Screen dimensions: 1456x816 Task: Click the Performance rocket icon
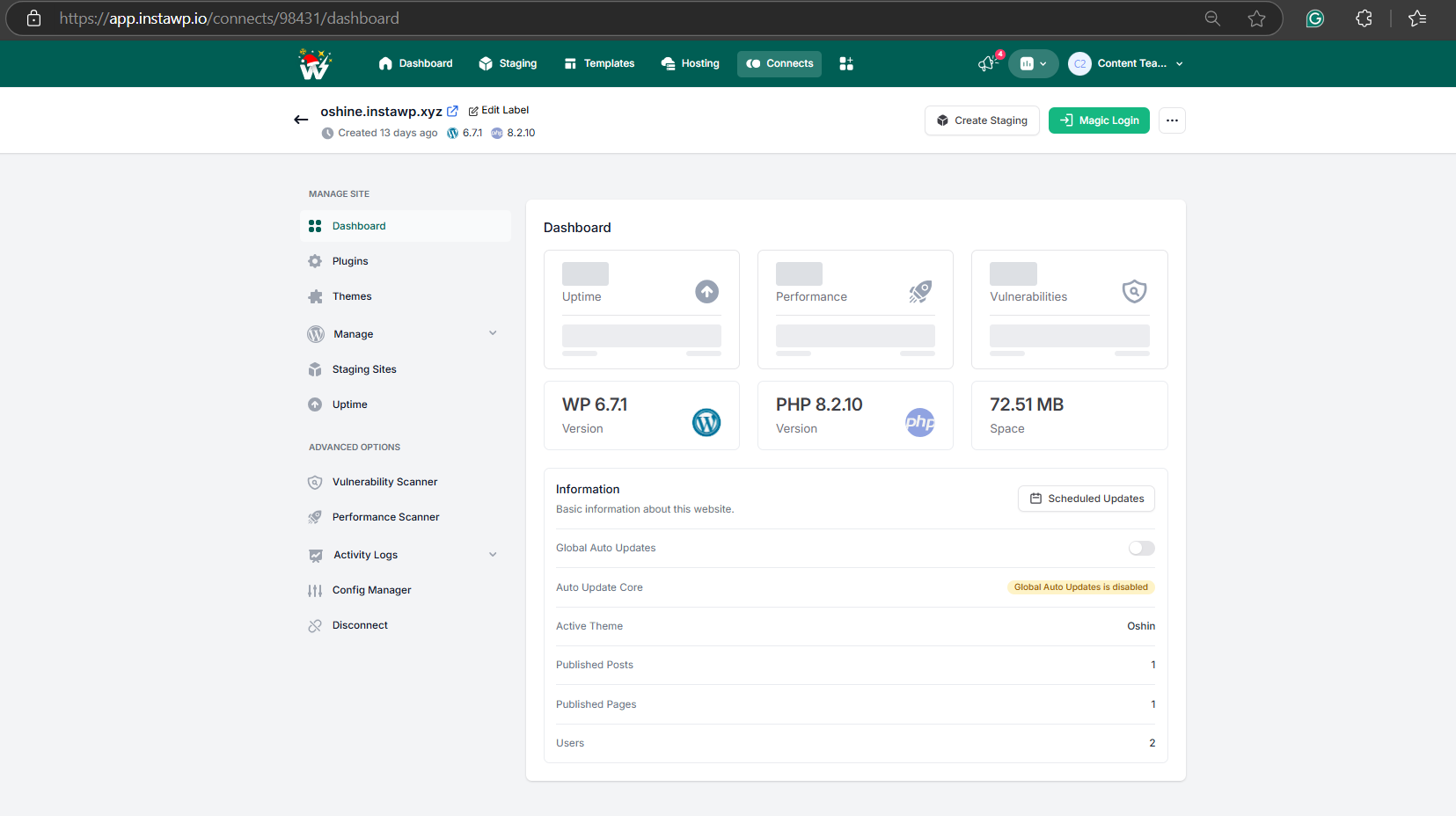(x=920, y=291)
